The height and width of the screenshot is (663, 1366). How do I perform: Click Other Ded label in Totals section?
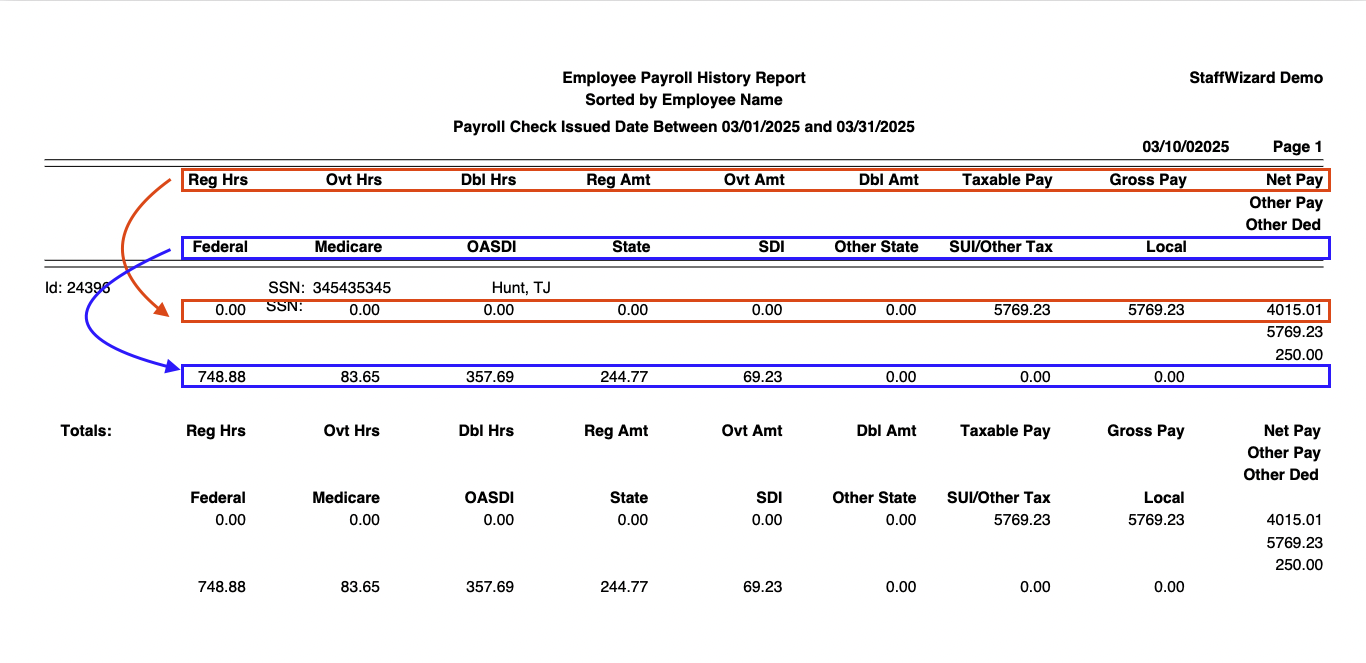1281,475
